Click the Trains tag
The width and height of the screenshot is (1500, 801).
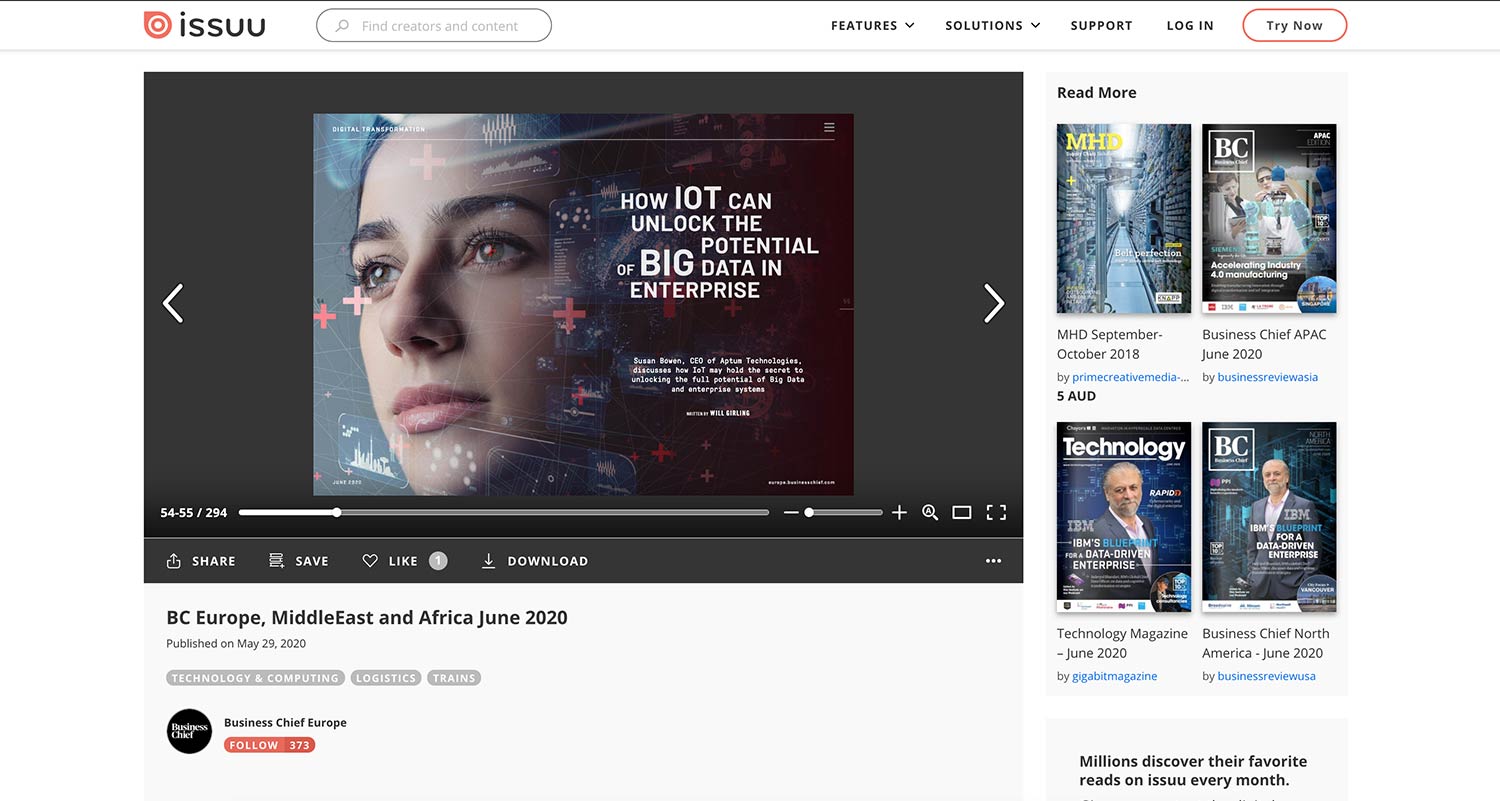[454, 678]
